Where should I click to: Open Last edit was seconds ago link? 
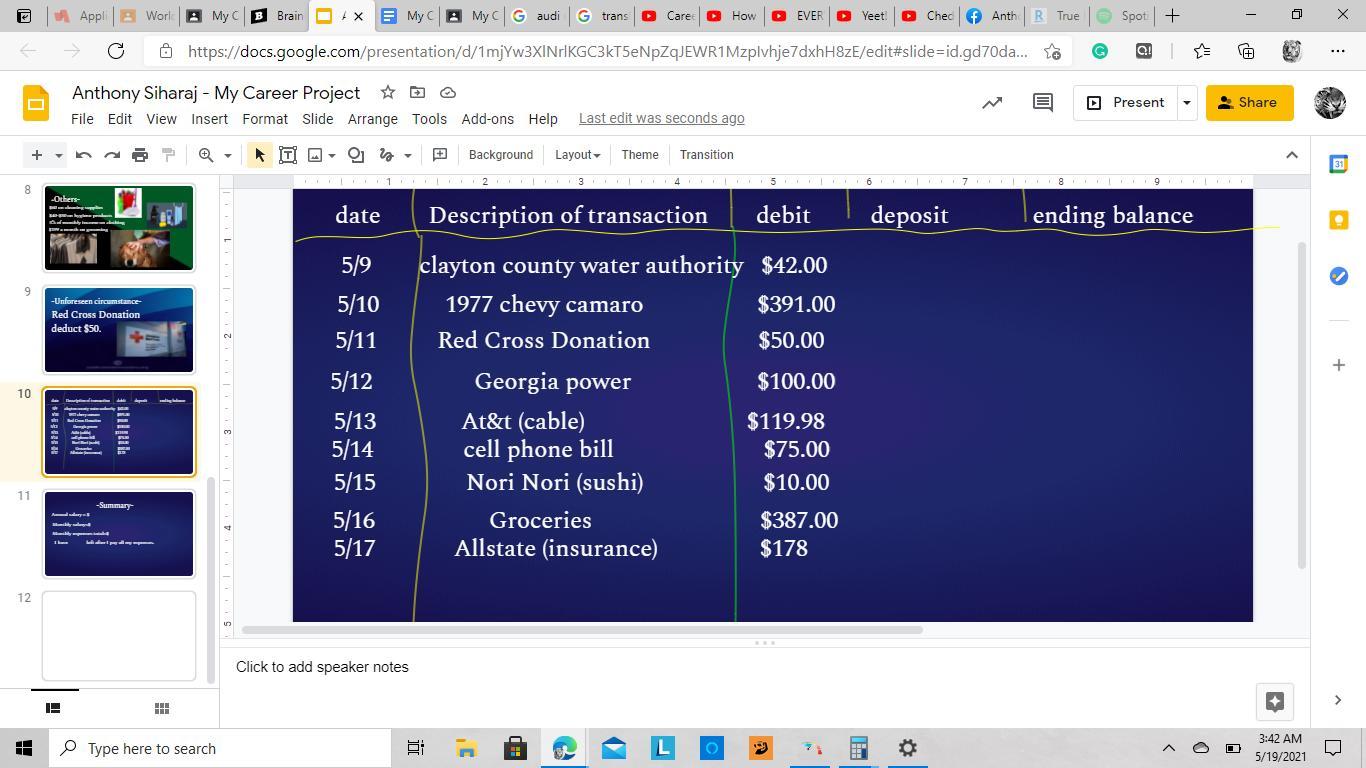click(x=661, y=118)
